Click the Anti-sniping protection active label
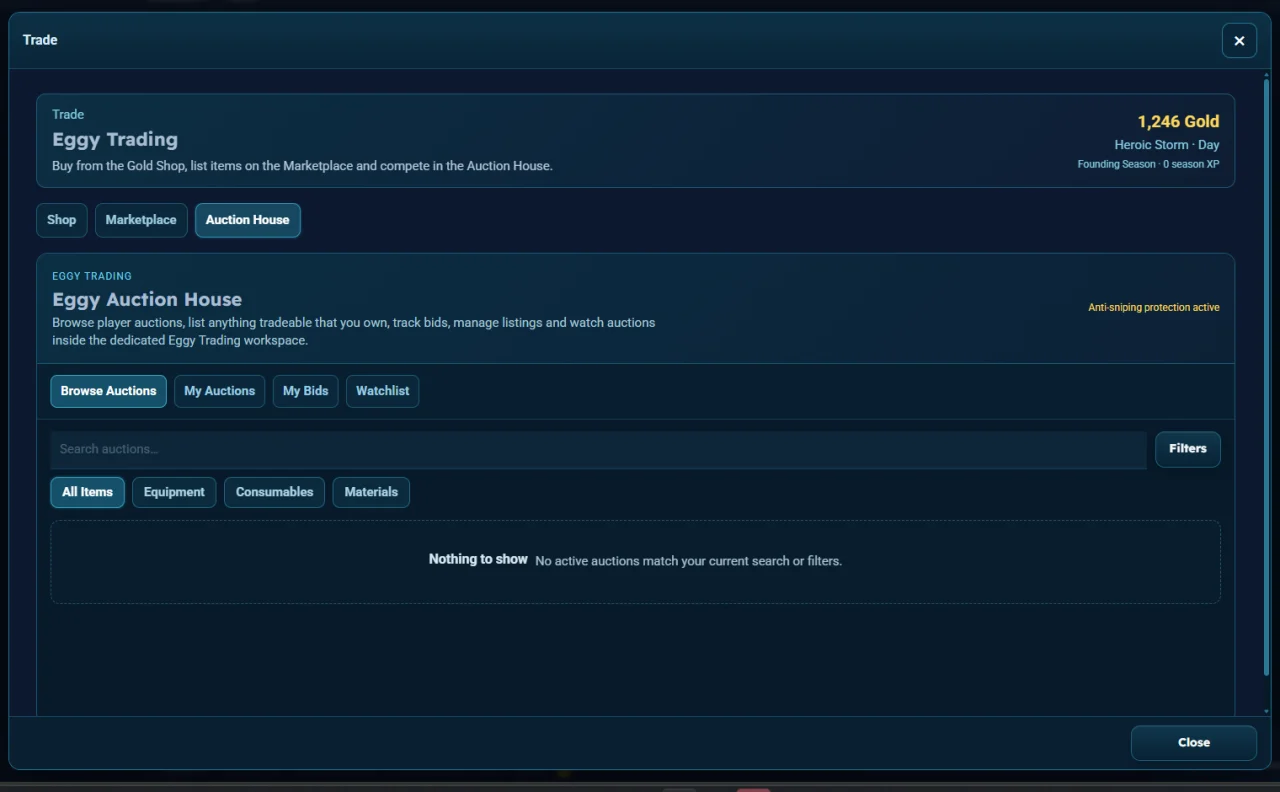The width and height of the screenshot is (1280, 792). pyautogui.click(x=1154, y=308)
